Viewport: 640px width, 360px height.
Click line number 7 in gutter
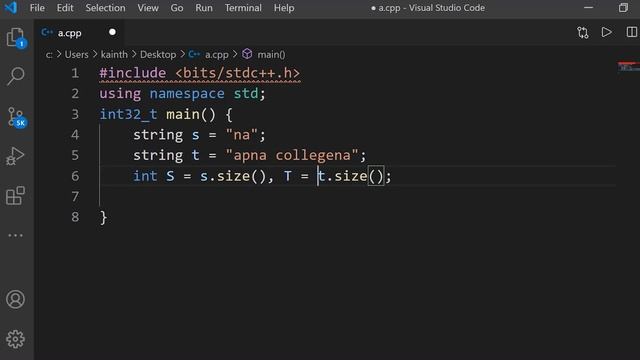75,196
